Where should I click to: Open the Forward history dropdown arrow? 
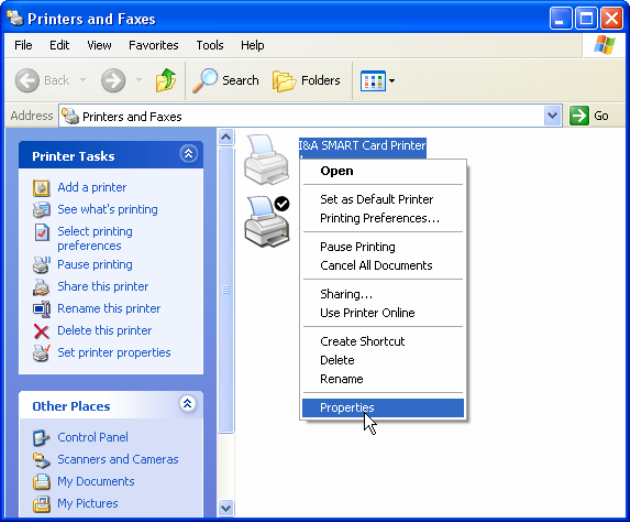[139, 80]
